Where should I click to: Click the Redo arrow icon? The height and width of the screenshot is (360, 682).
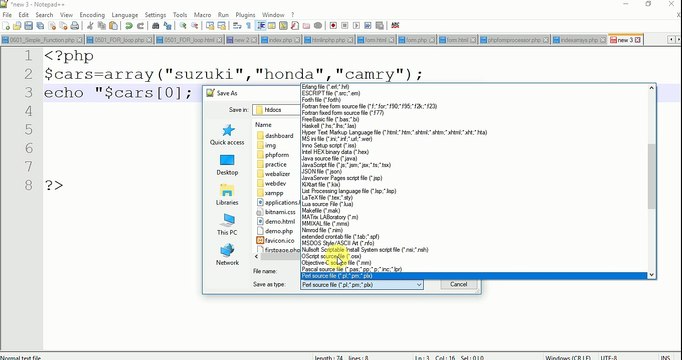click(140, 26)
